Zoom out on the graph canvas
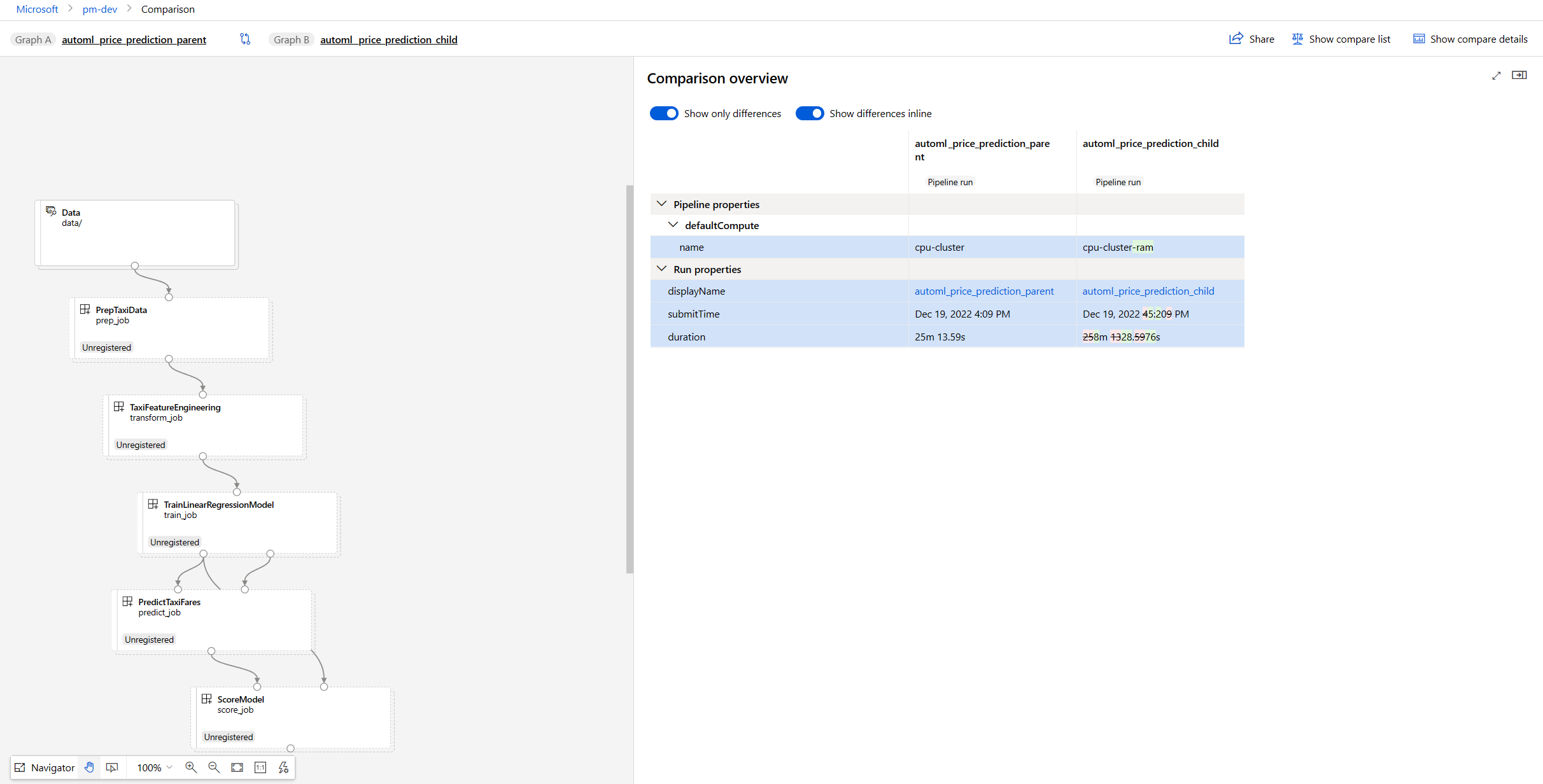This screenshot has height=784, width=1543. pyautogui.click(x=214, y=767)
